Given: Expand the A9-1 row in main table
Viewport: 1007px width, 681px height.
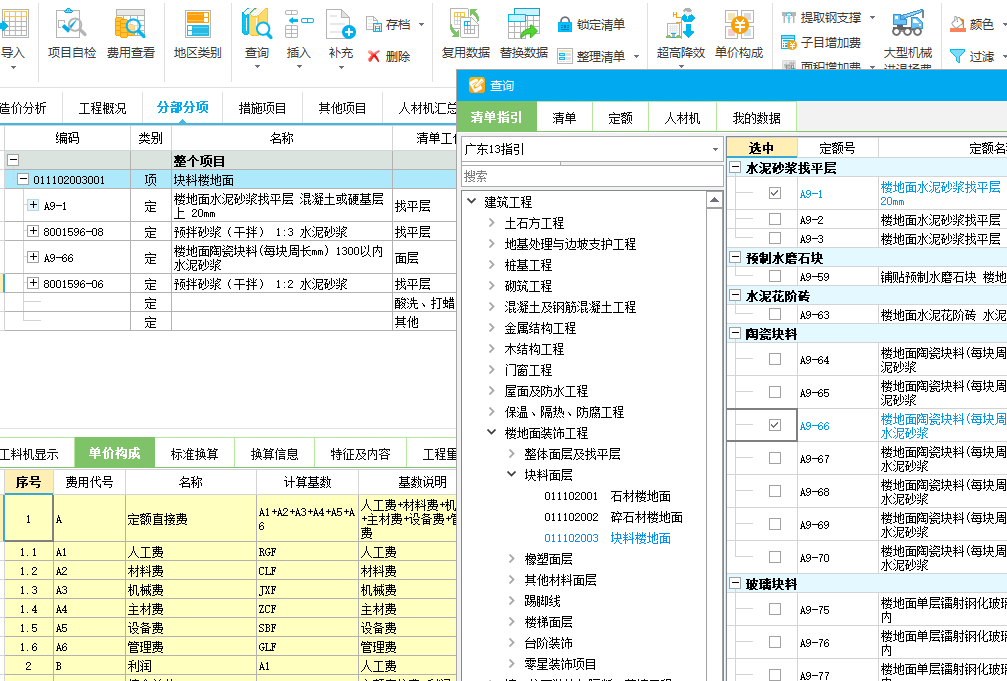Looking at the screenshot, I should click(x=33, y=205).
